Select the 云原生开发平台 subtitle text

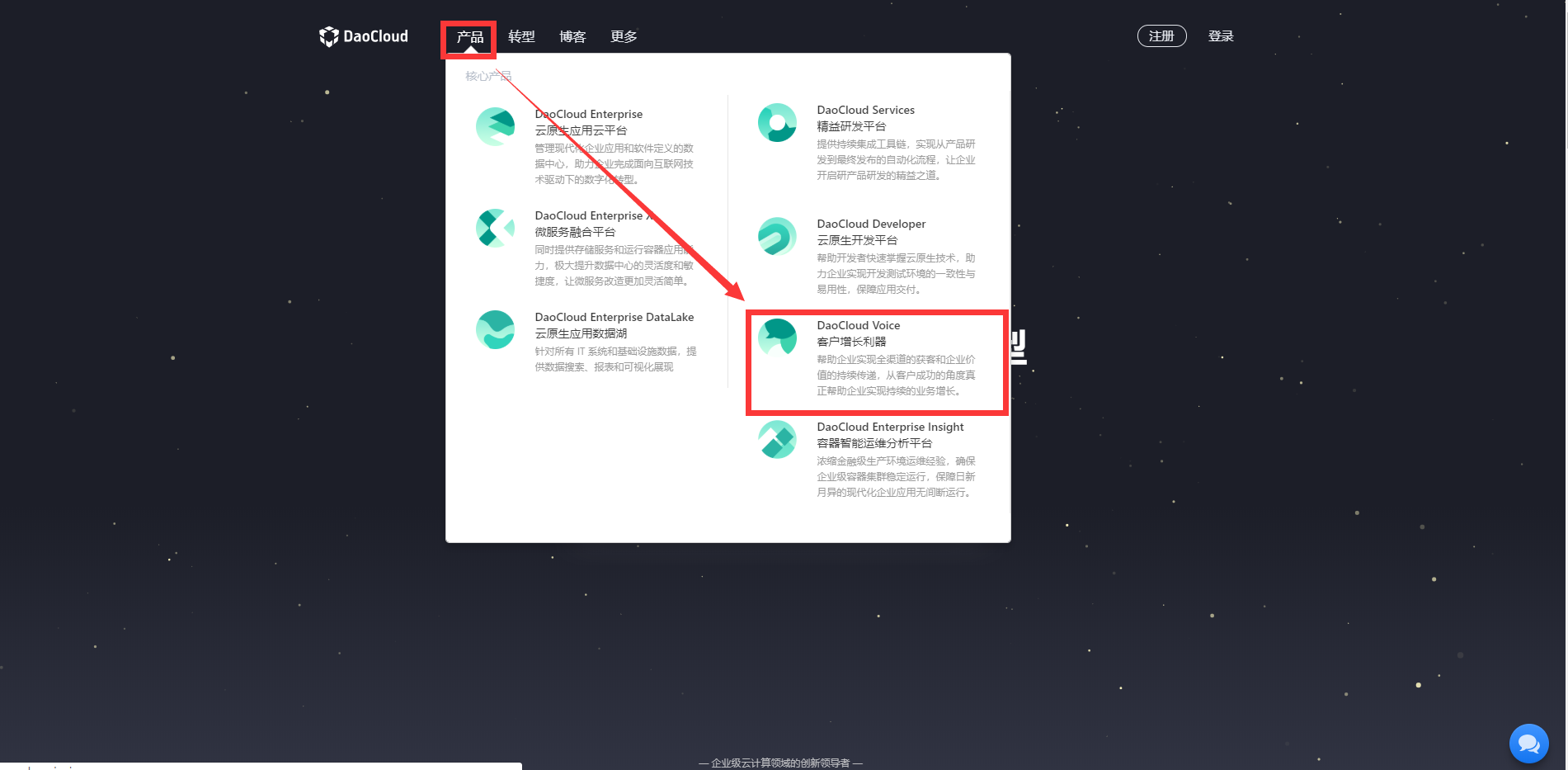[857, 240]
